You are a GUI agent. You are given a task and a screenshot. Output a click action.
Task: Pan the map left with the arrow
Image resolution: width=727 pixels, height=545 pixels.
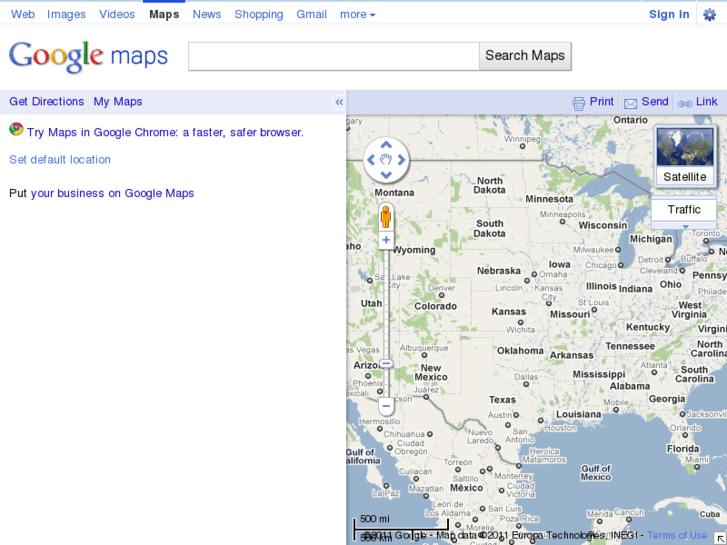[371, 160]
